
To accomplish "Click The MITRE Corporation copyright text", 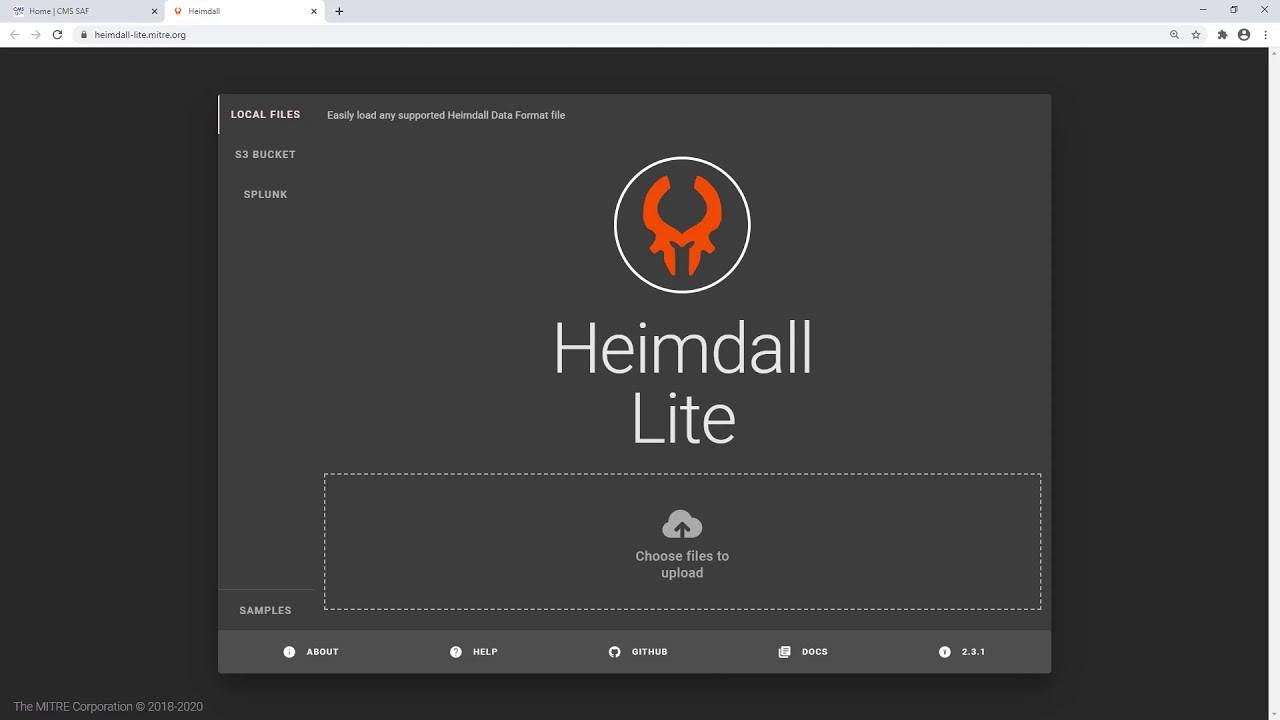I will tap(108, 706).
